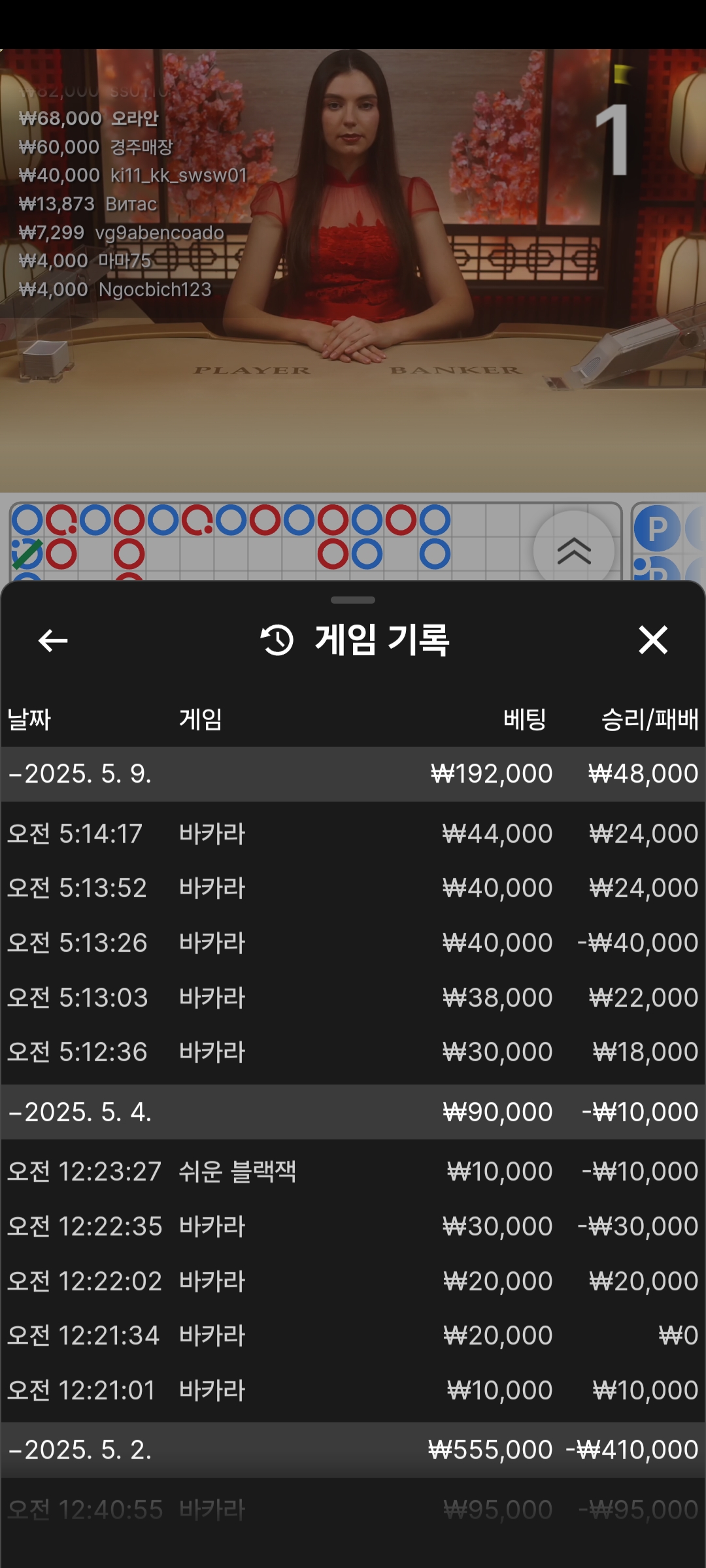Viewport: 706px width, 1568px height.
Task: Tap the ₩90,000 bet total for 2025. 5. 4.
Action: [x=497, y=1112]
